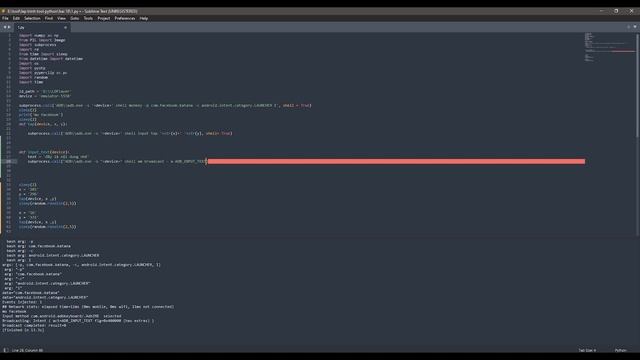Maximize or restore the Sublime Text window
This screenshot has width=640, height=360.
pos(616,11)
